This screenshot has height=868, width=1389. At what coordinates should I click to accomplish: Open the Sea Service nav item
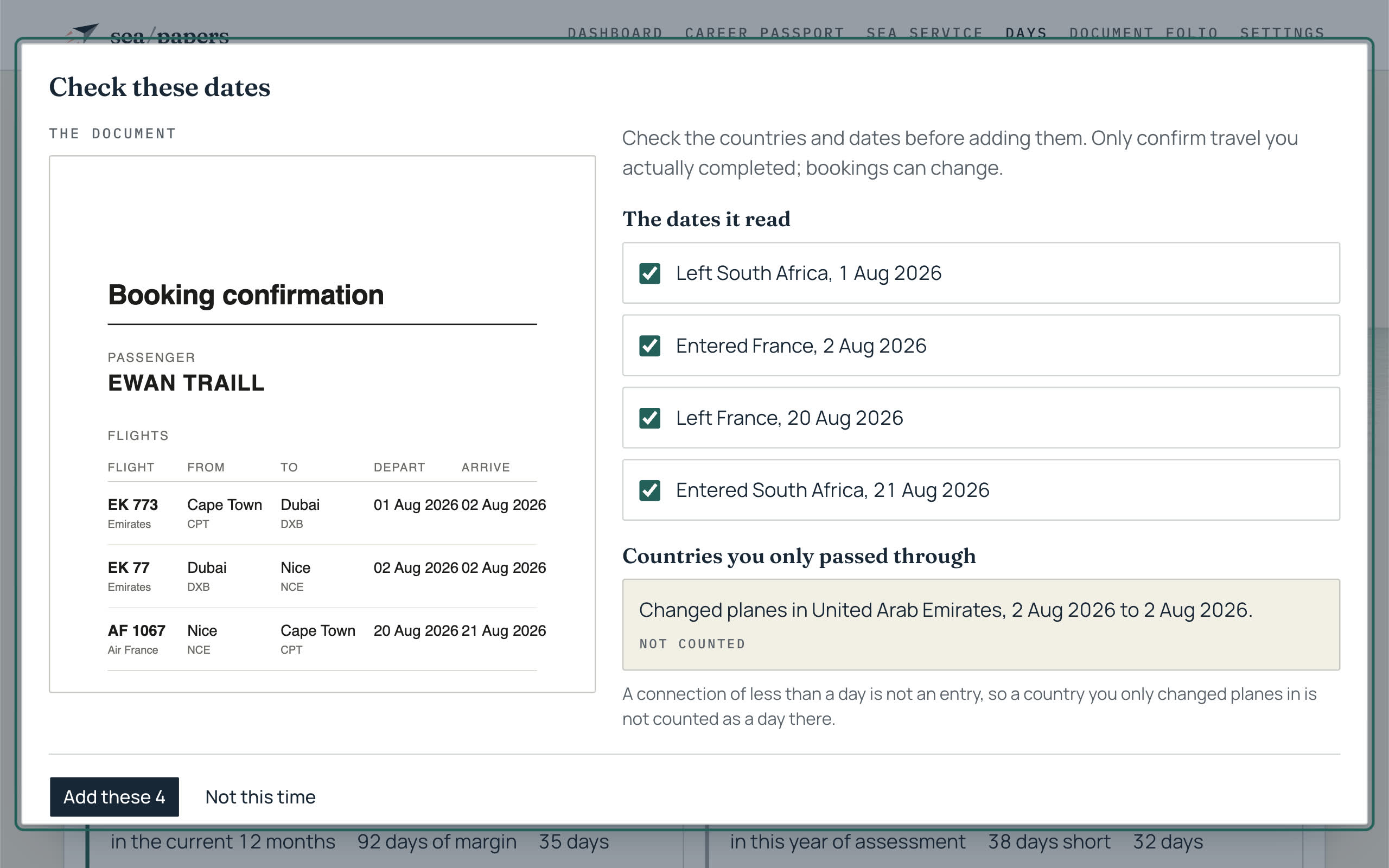[924, 33]
